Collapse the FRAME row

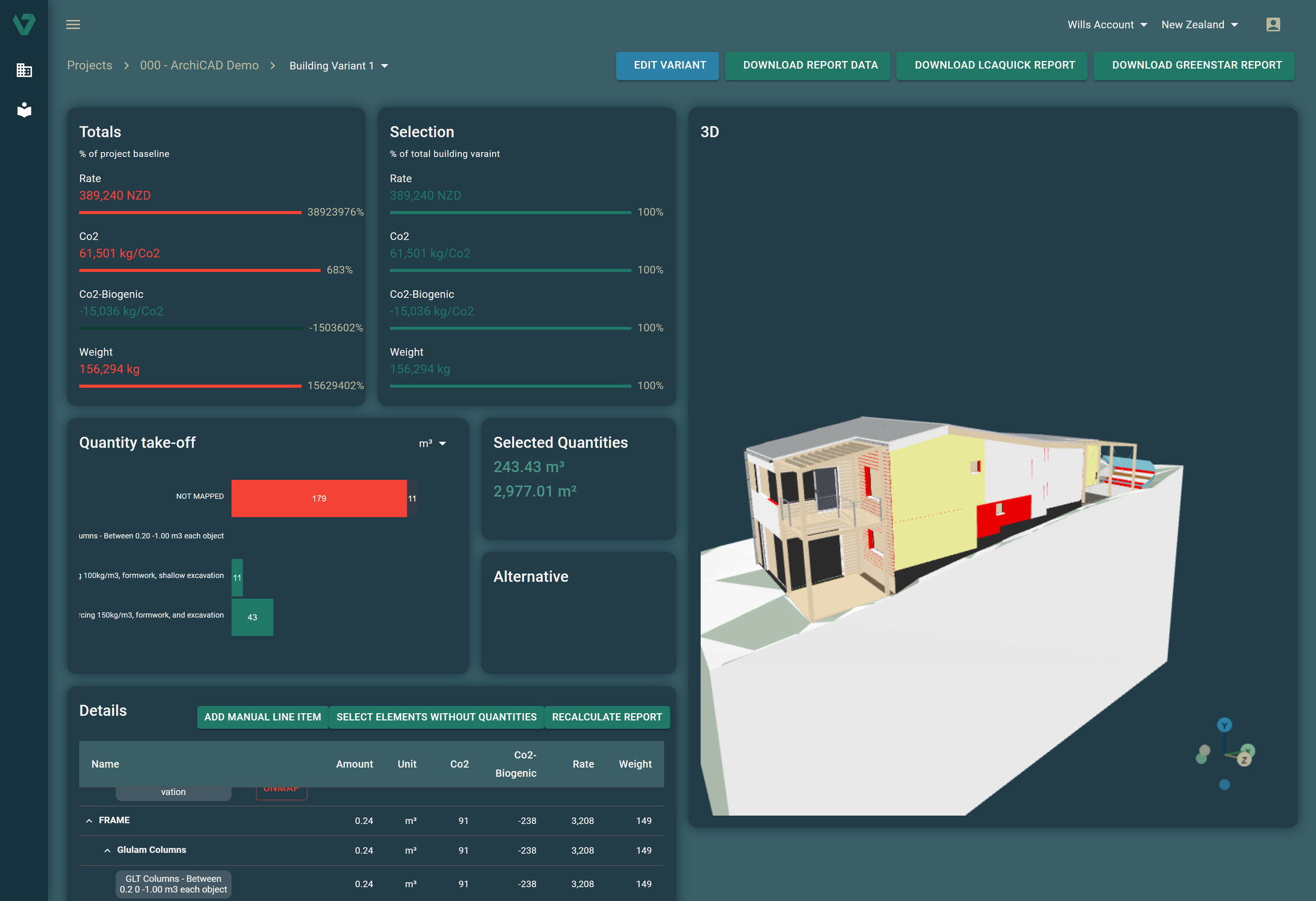pos(89,820)
